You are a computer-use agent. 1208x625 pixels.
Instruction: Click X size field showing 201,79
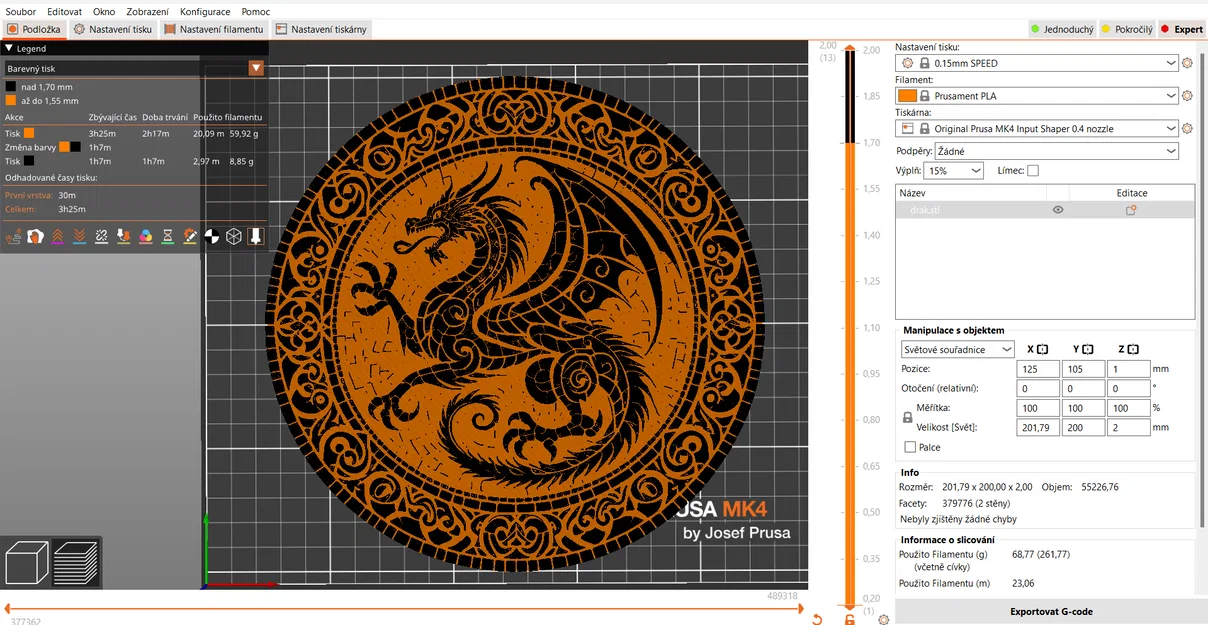point(1038,427)
